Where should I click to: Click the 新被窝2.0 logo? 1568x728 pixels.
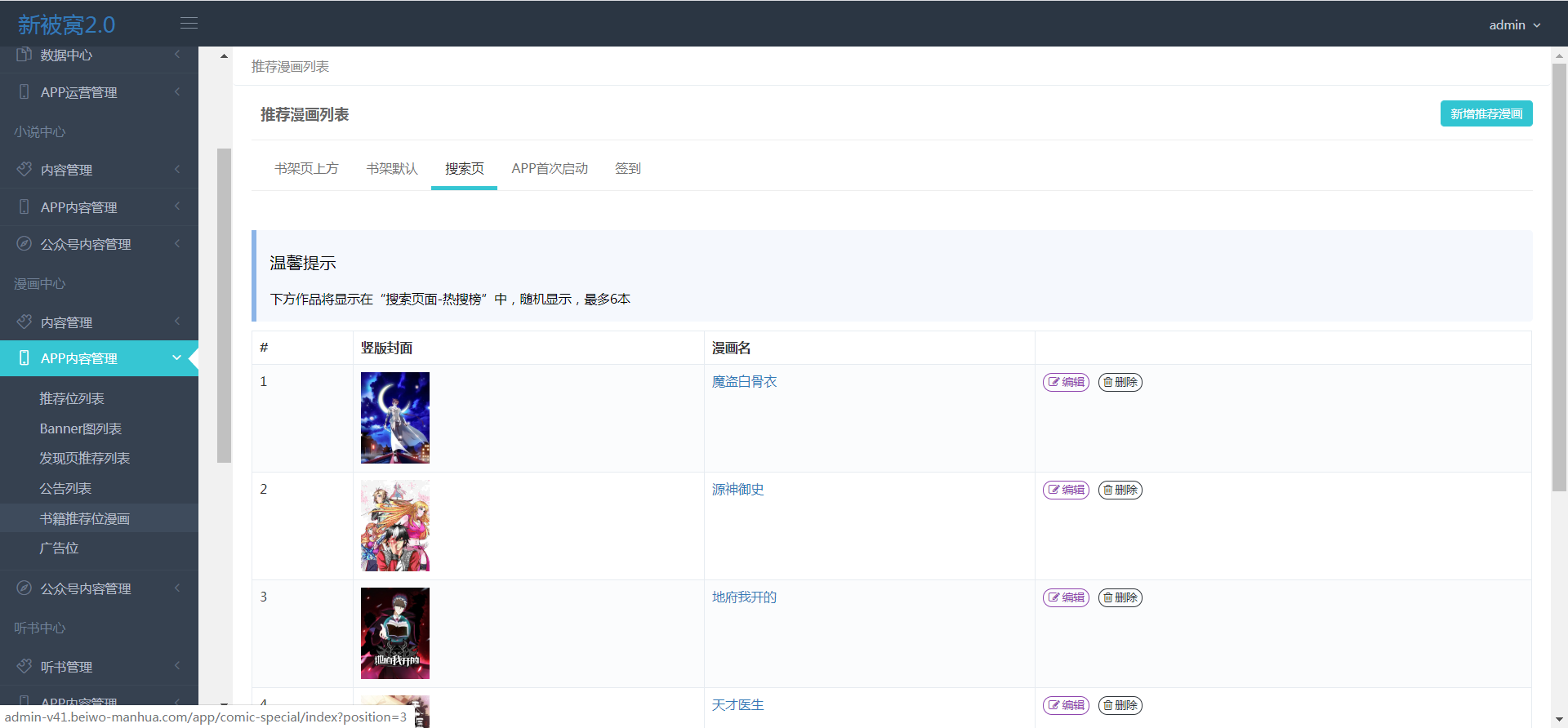(66, 24)
